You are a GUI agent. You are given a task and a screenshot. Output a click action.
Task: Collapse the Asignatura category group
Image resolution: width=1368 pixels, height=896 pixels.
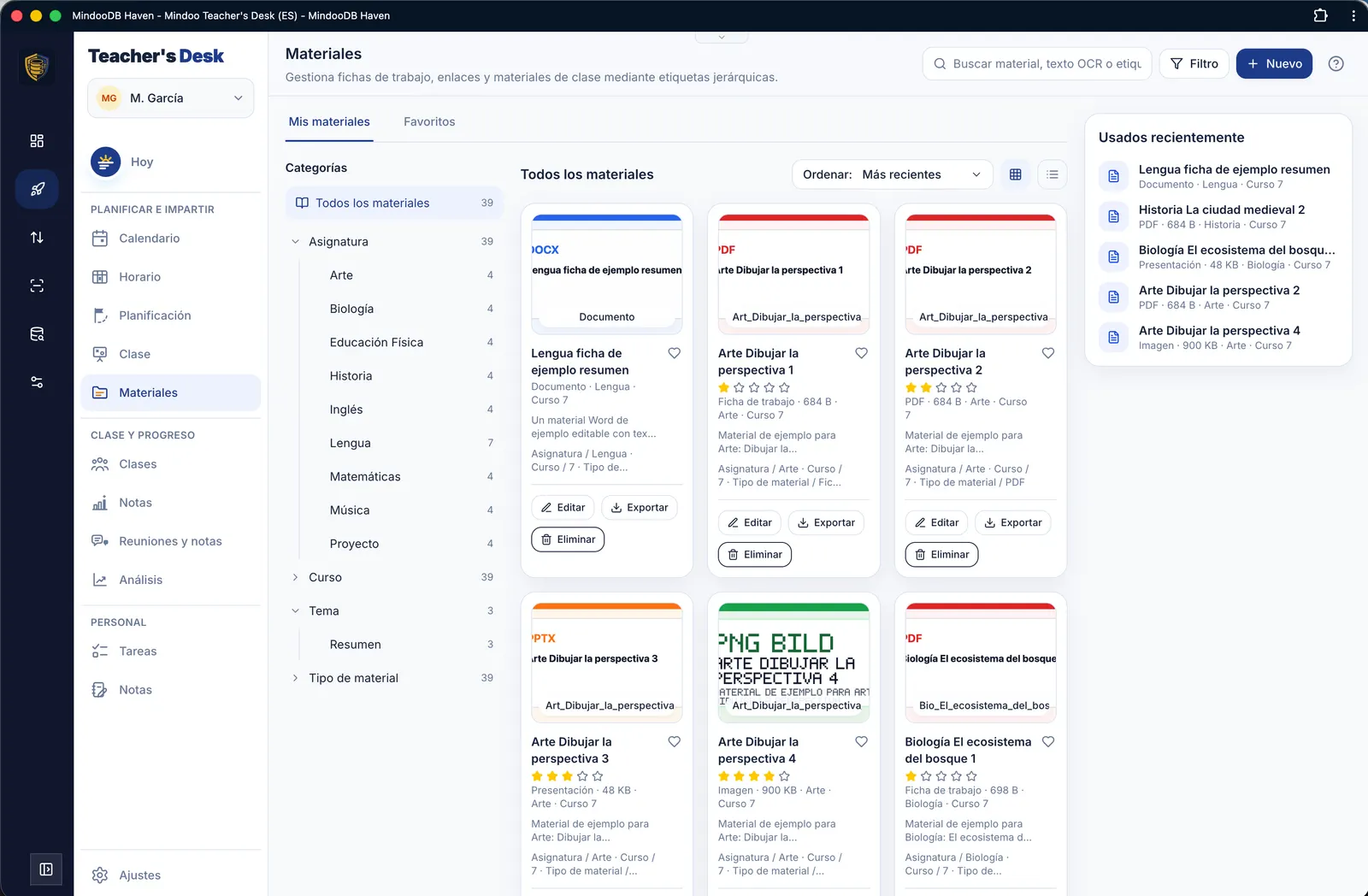click(296, 242)
